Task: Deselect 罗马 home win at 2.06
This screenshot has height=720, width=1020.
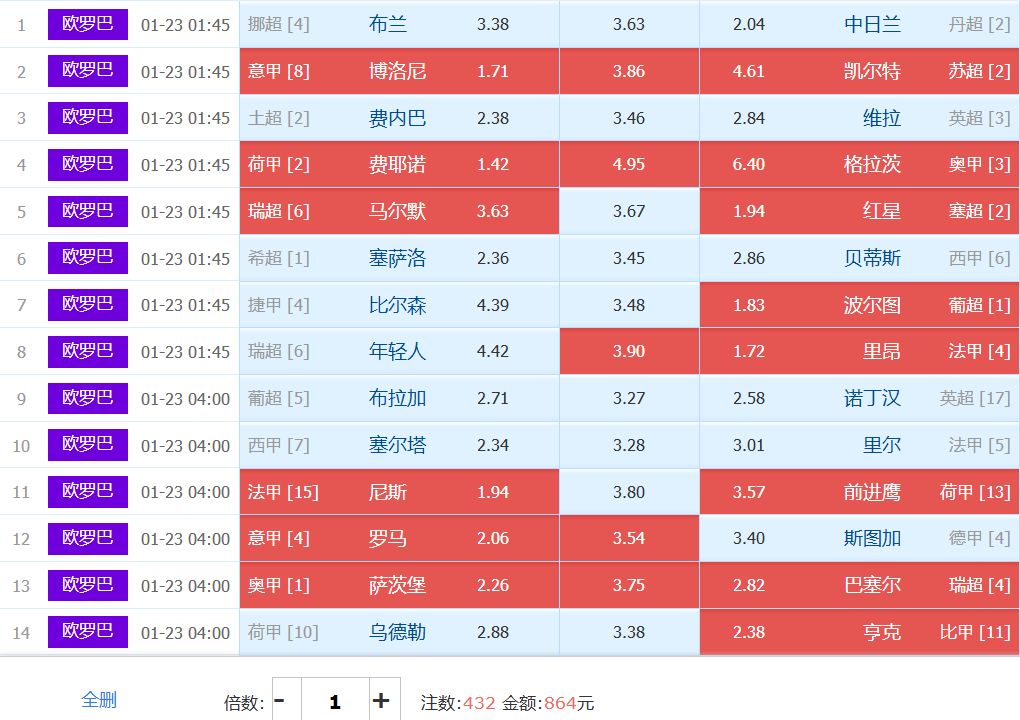Action: (399, 538)
